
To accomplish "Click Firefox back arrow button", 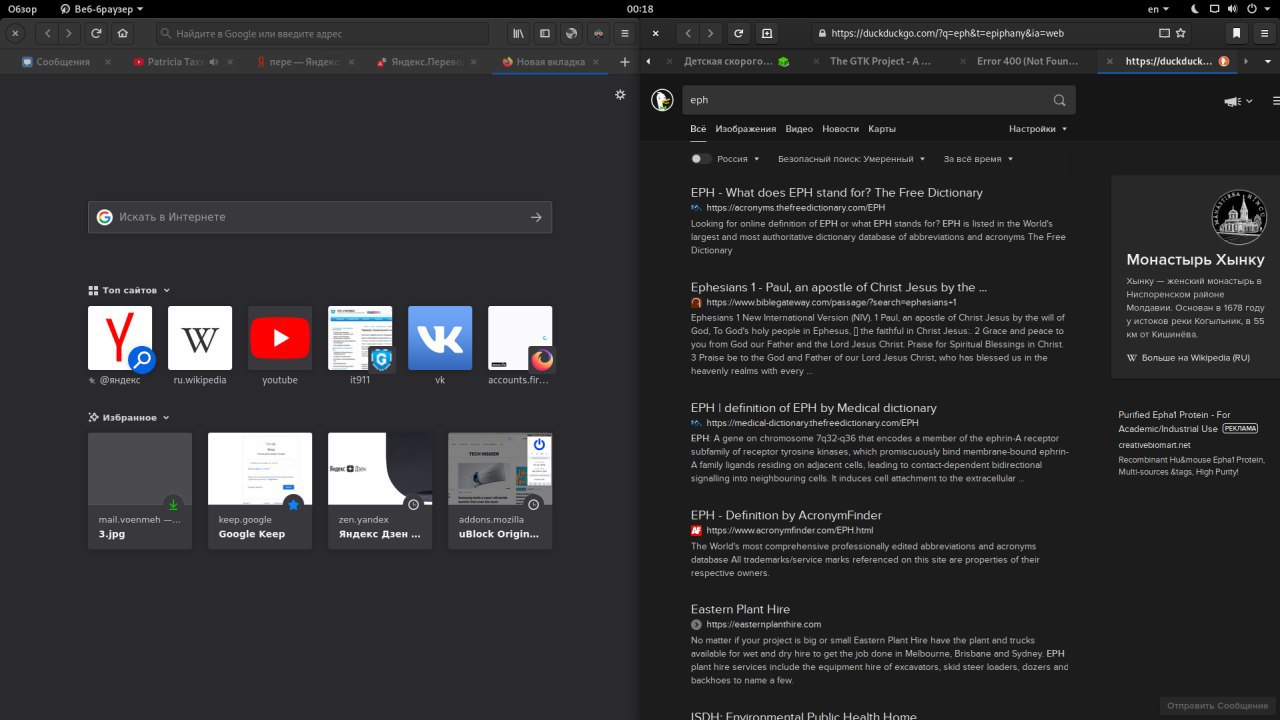I will pos(47,33).
